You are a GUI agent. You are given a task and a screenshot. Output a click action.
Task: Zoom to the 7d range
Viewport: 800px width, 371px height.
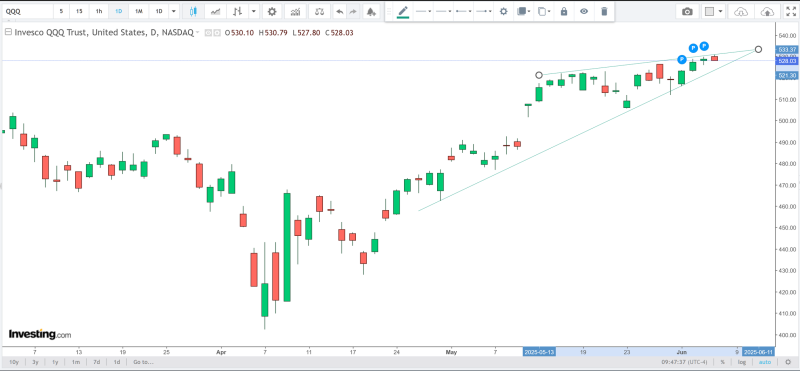96,362
